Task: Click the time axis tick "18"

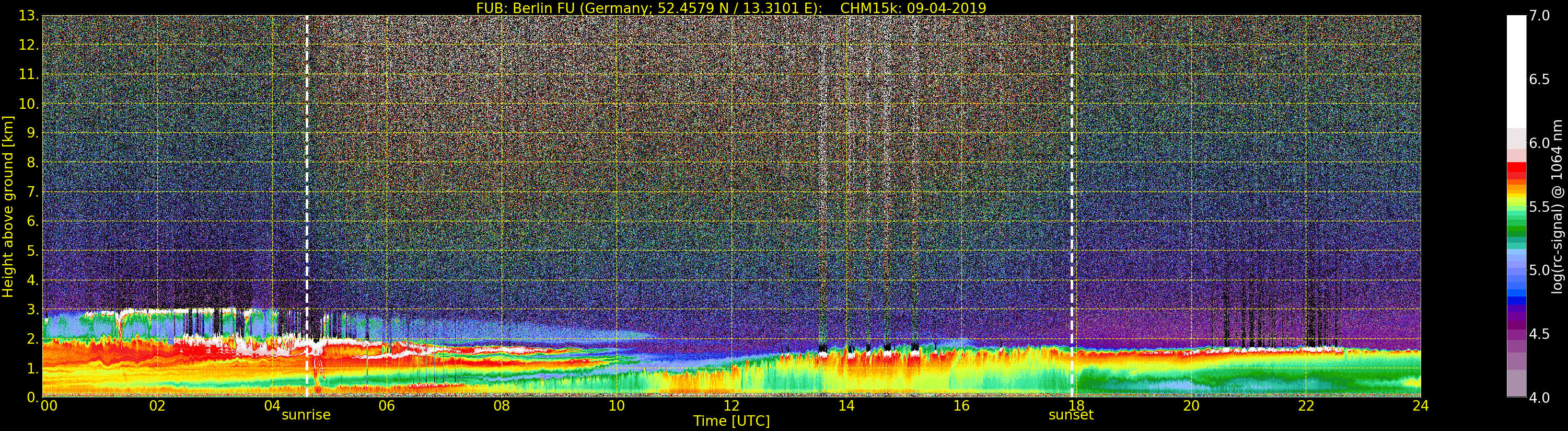Action: pyautogui.click(x=1076, y=406)
